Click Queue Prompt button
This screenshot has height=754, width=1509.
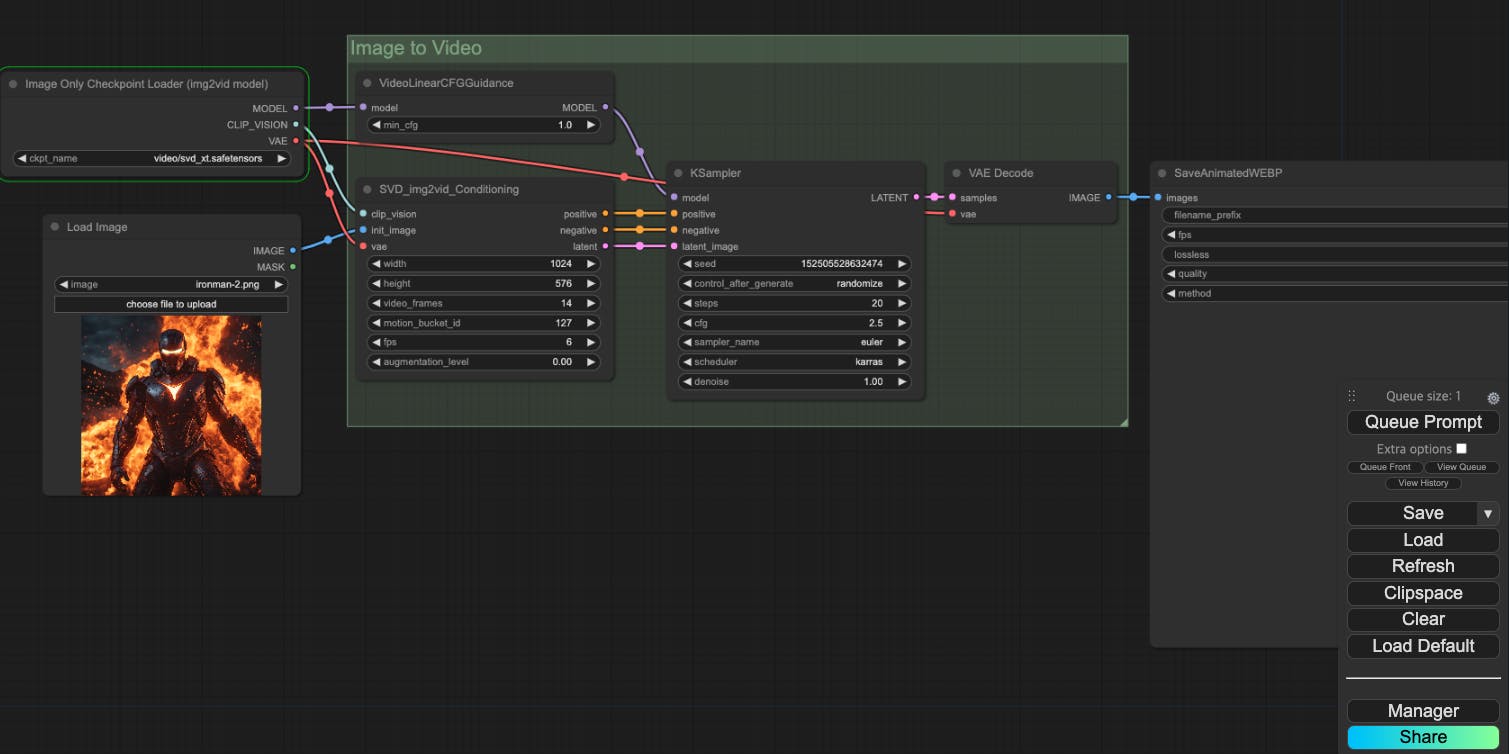coord(1423,422)
